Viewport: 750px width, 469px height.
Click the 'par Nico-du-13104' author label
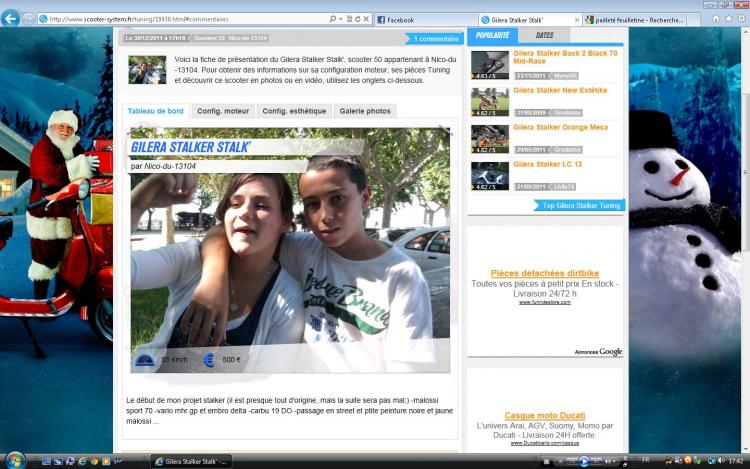(x=163, y=166)
